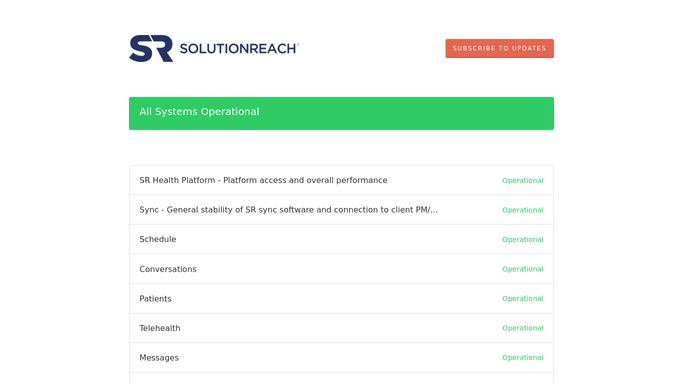683x384 pixels.
Task: Click Operational status beside the Sync row
Action: click(522, 210)
